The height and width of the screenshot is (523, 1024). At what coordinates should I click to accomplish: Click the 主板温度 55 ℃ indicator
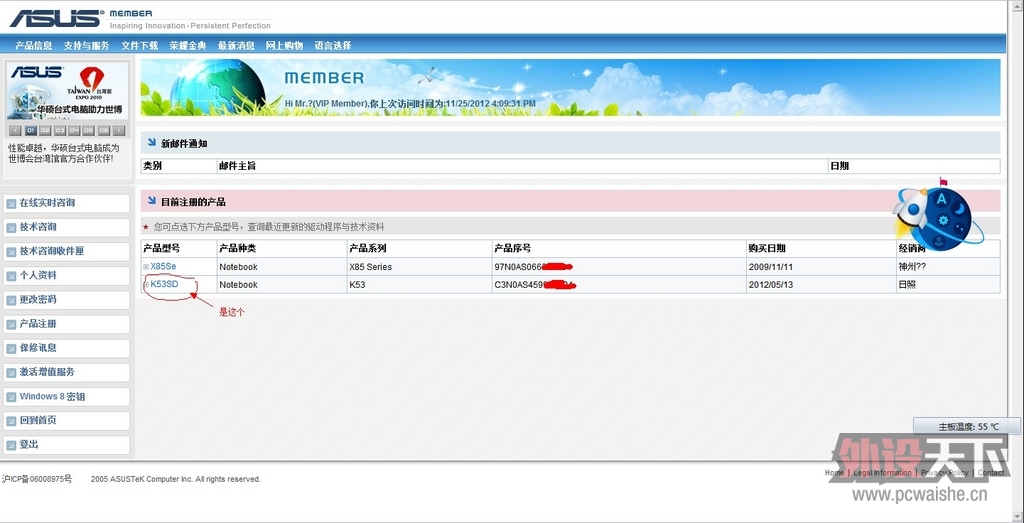coord(966,426)
